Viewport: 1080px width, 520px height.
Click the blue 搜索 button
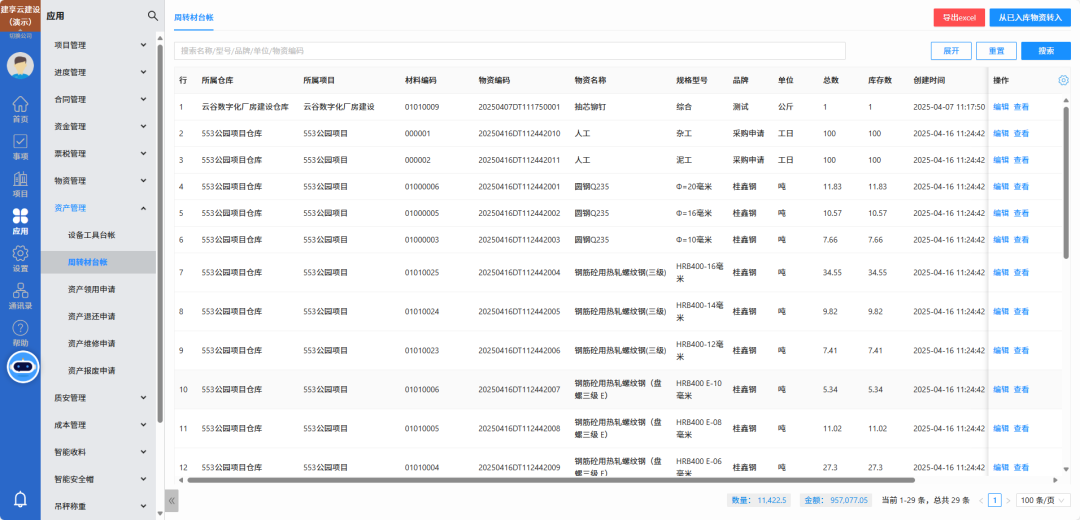tap(1046, 51)
